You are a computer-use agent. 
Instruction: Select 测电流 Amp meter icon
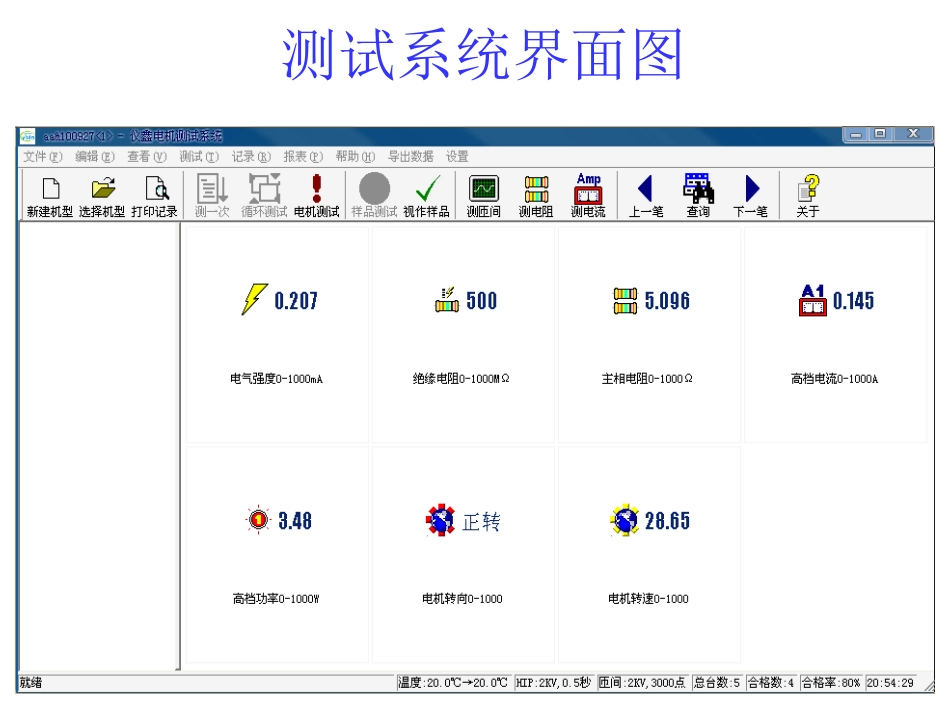coord(588,188)
